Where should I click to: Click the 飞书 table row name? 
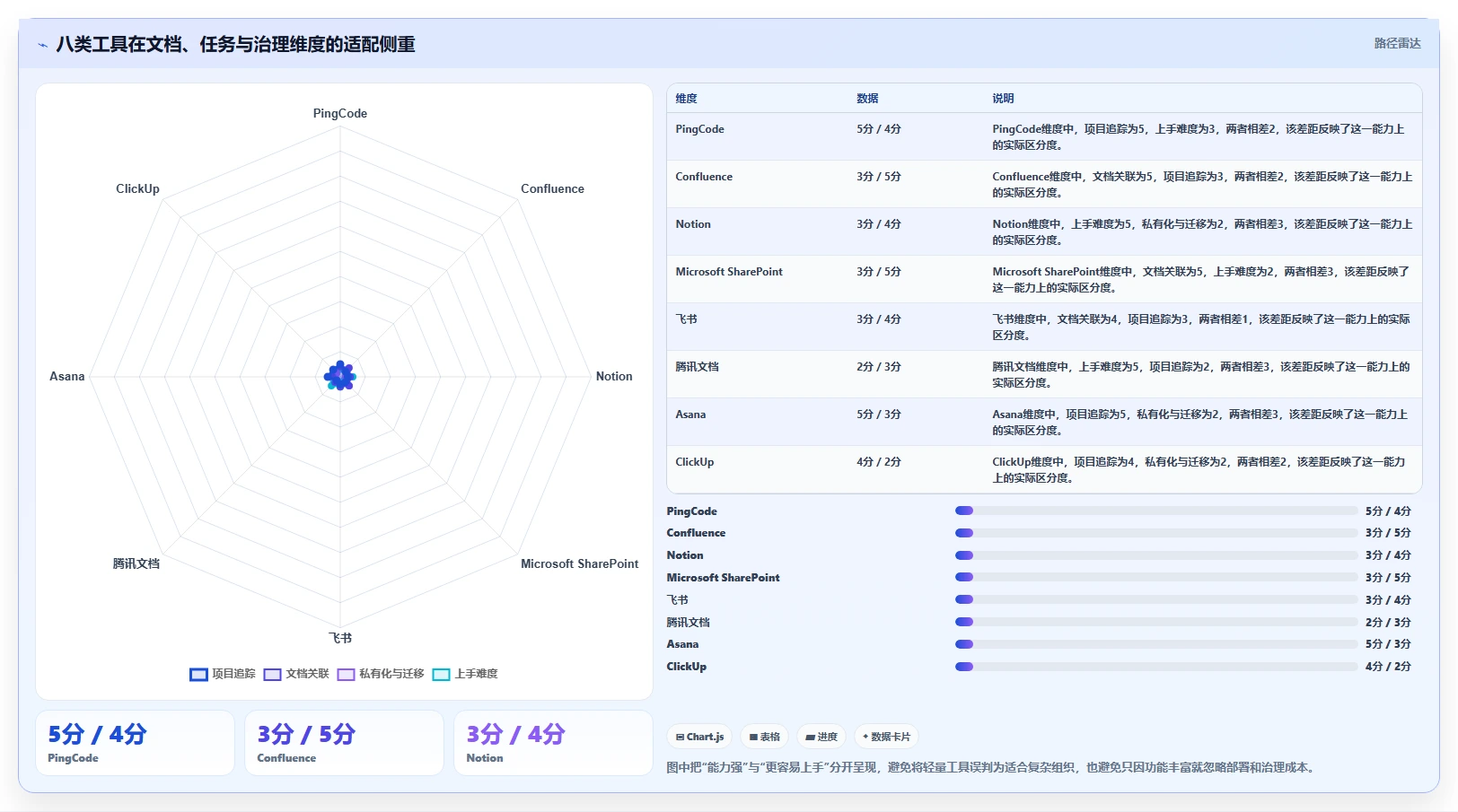[x=686, y=319]
